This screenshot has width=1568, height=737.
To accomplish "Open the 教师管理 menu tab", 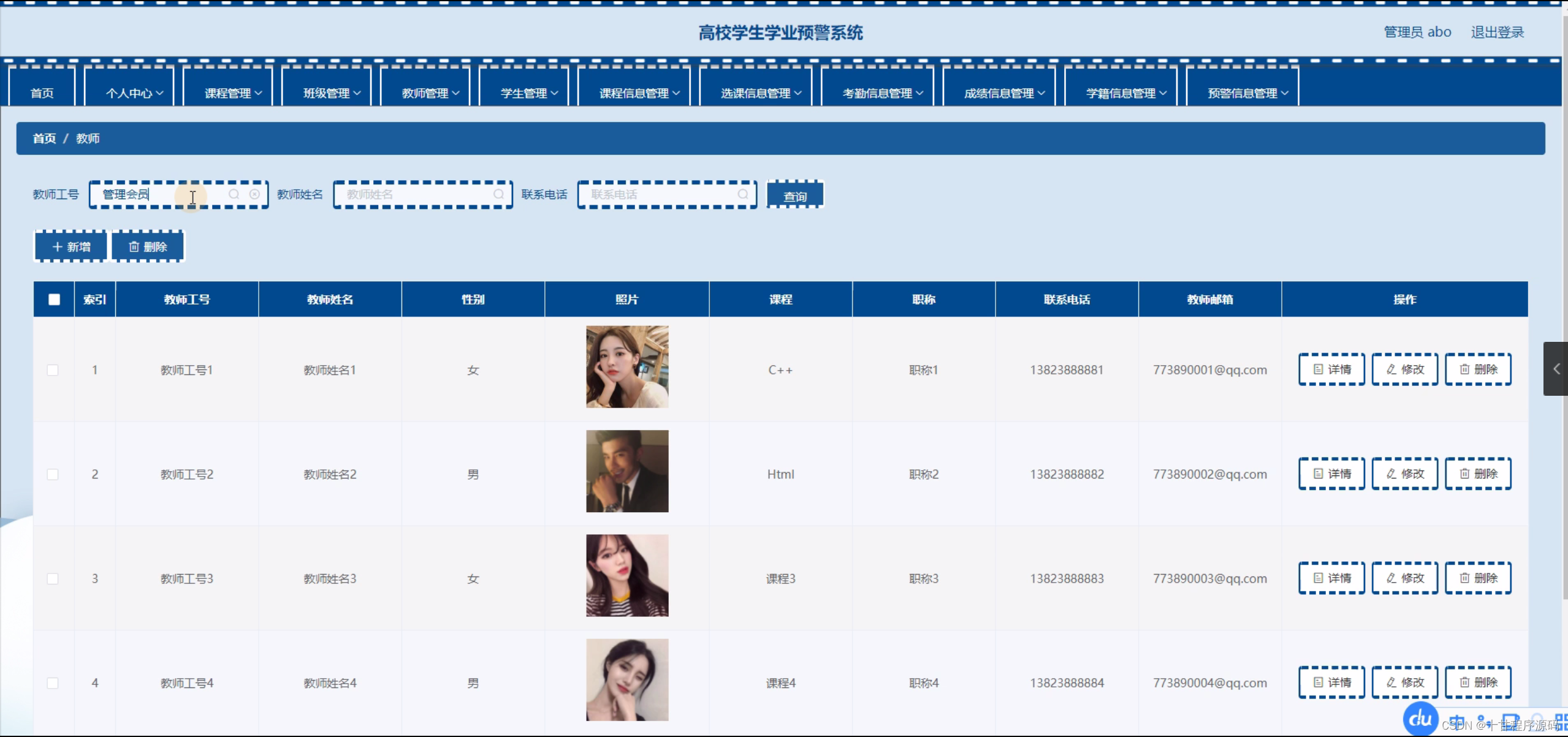I will click(430, 93).
